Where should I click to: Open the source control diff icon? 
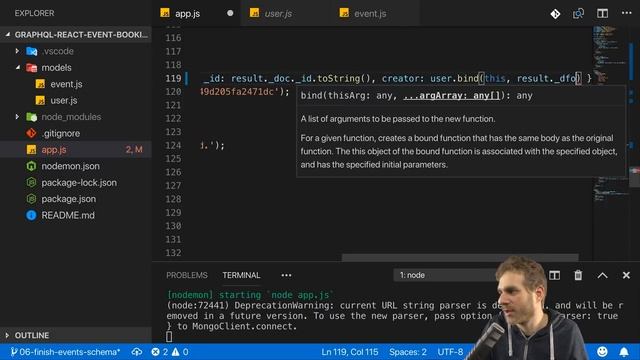click(x=555, y=14)
